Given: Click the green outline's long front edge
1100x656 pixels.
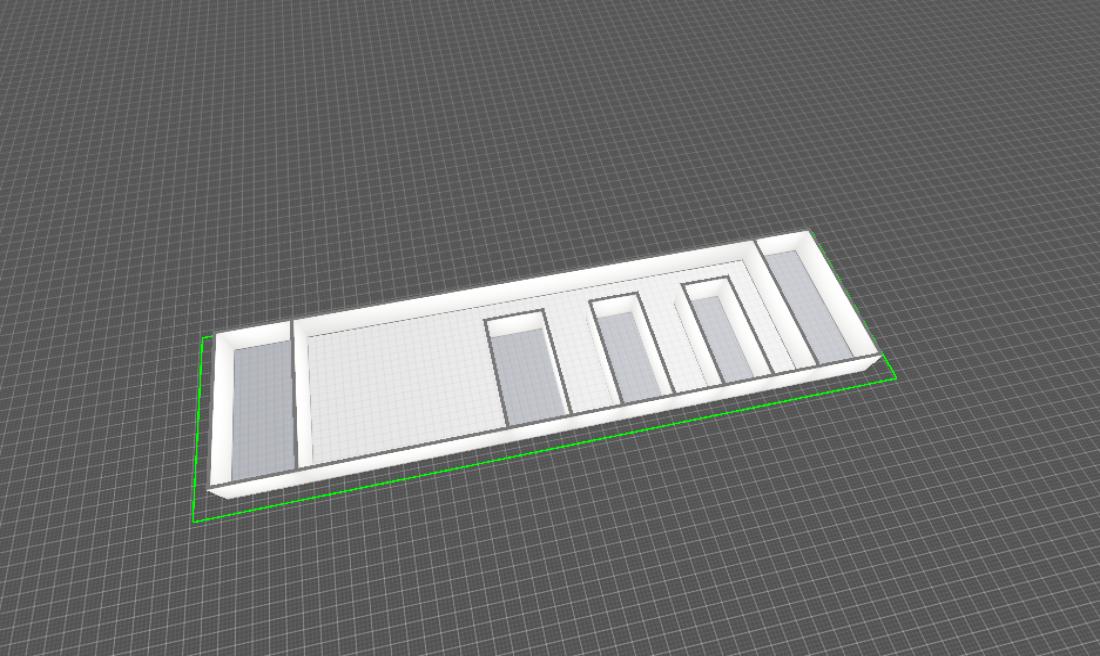Looking at the screenshot, I should pyautogui.click(x=540, y=452).
